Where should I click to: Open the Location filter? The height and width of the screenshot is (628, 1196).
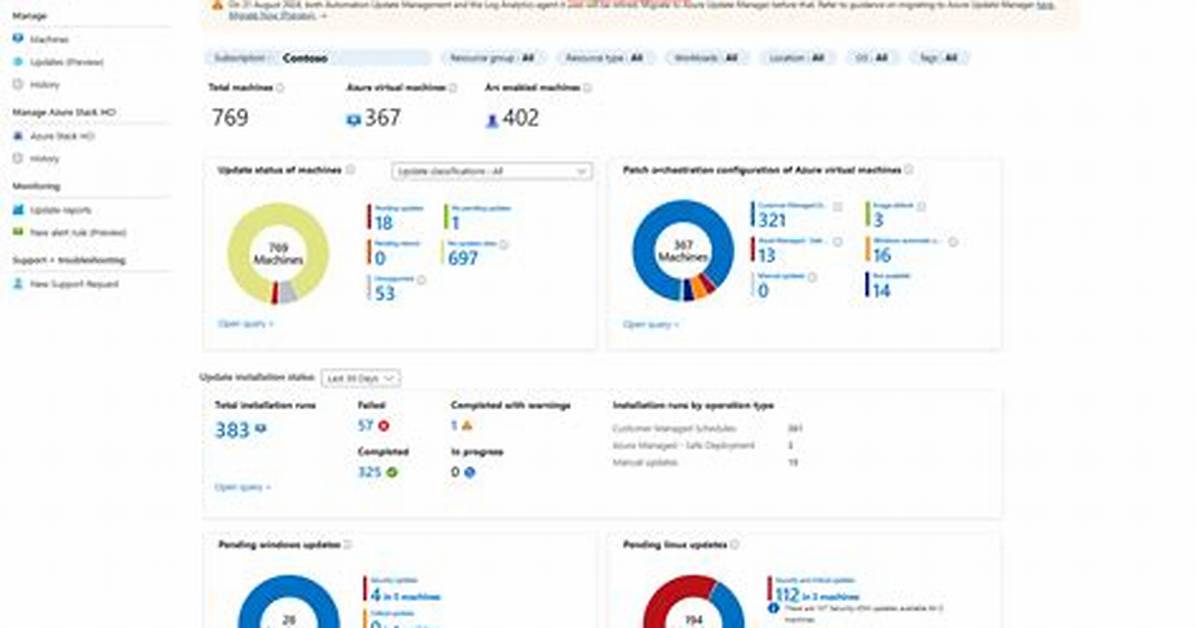[796, 58]
